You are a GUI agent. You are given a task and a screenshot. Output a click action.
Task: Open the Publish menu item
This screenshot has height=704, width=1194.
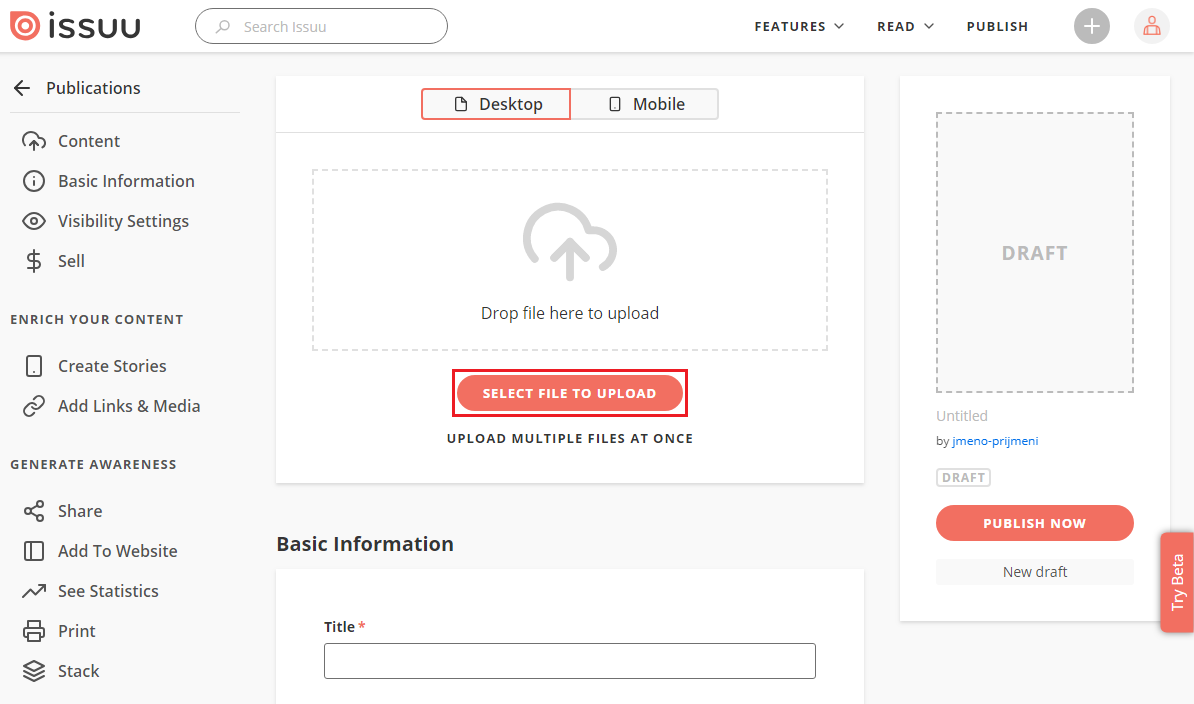(x=997, y=26)
